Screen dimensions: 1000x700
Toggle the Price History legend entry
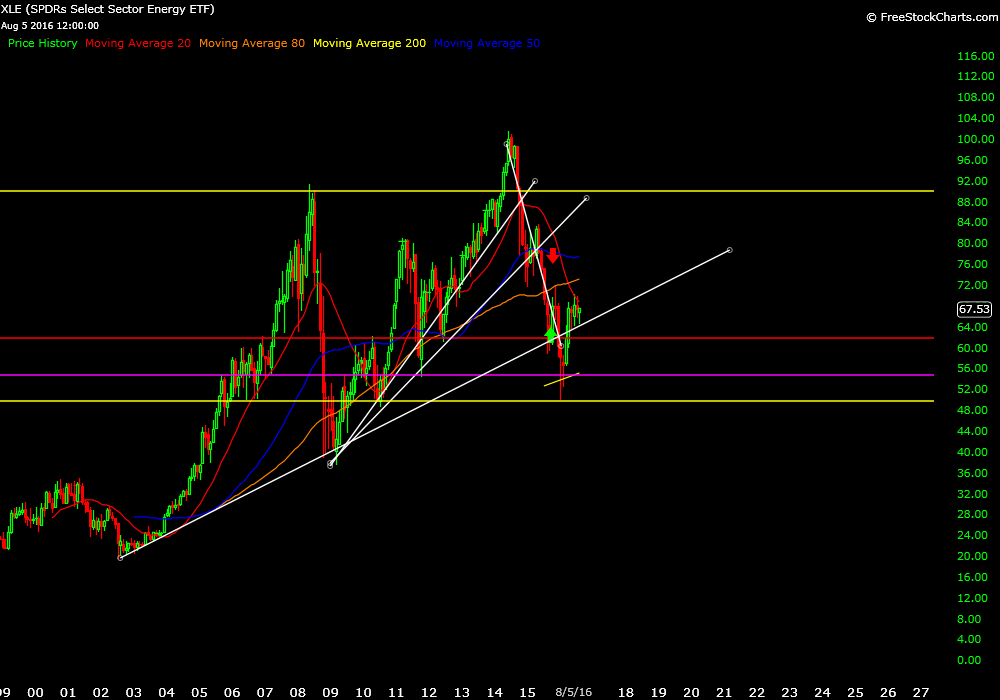tap(42, 44)
